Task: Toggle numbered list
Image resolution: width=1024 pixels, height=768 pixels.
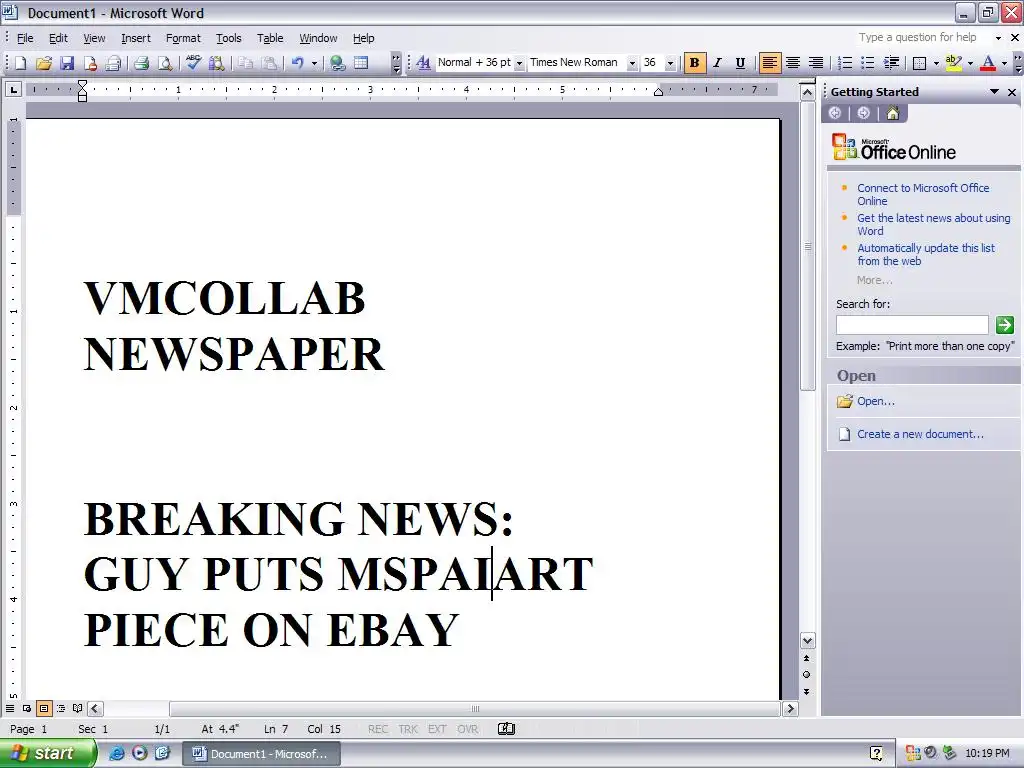Action: pos(845,63)
